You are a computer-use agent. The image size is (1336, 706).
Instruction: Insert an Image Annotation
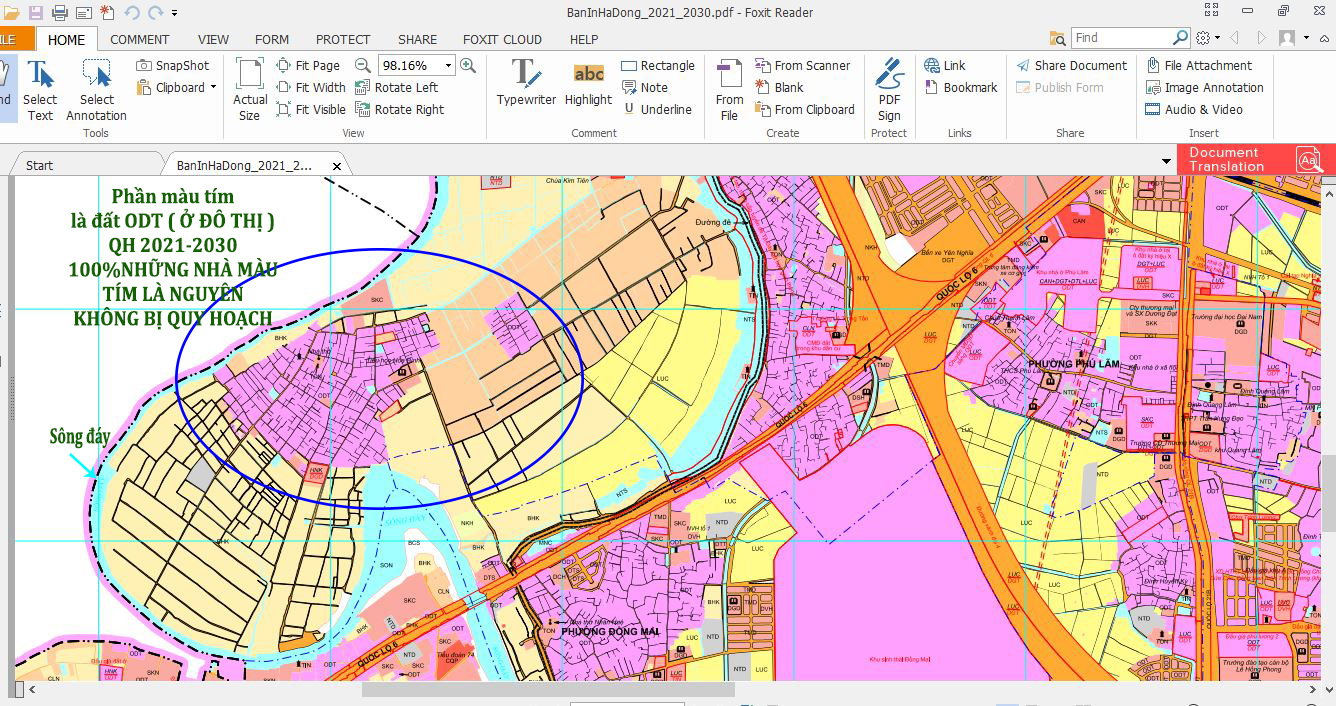[1205, 87]
